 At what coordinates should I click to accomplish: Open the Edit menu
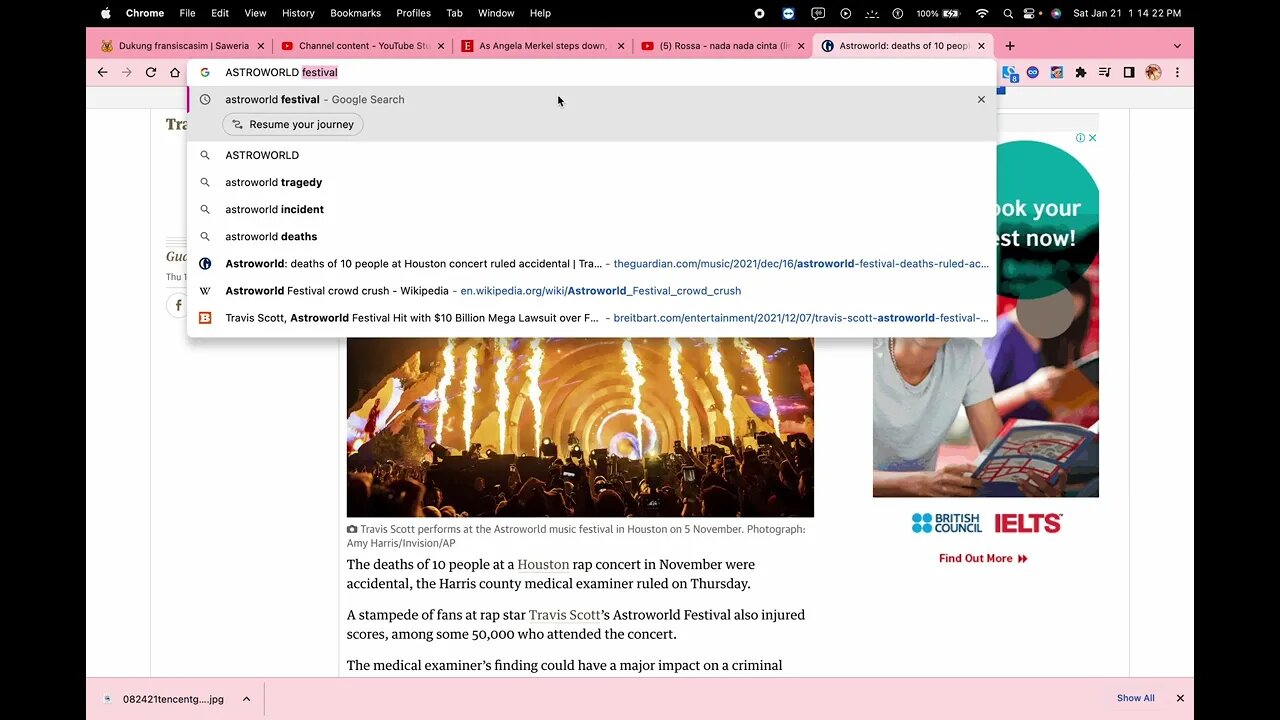point(220,13)
